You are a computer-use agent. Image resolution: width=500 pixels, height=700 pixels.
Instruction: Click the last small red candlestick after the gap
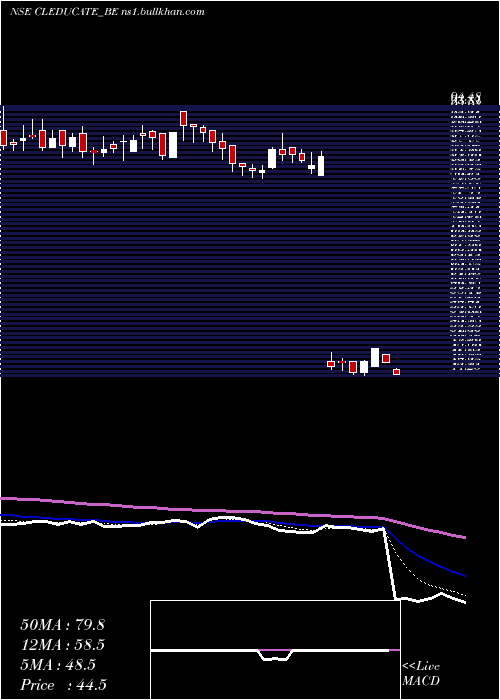[396, 372]
